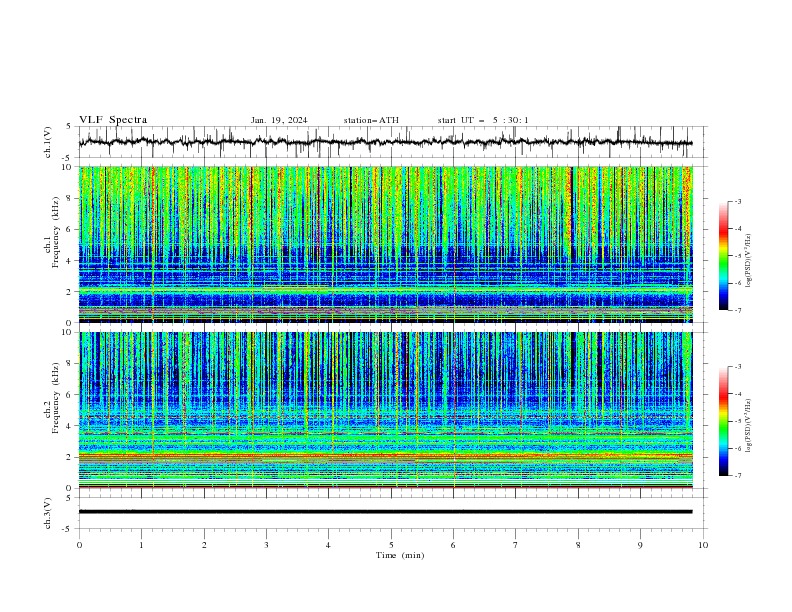The image size is (792, 612).
Task: Click the ch.1 'Frequency (kHz)' axis label
Action: [55, 230]
